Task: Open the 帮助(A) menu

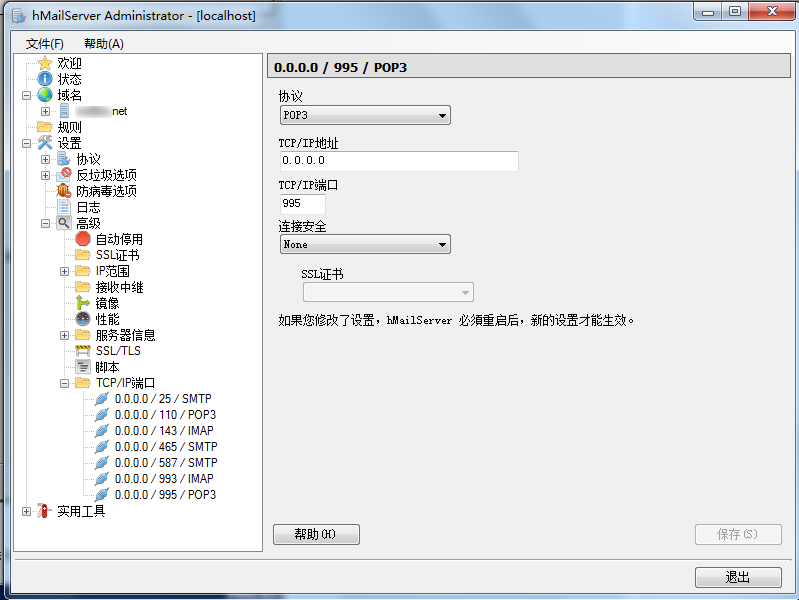Action: tap(103, 44)
